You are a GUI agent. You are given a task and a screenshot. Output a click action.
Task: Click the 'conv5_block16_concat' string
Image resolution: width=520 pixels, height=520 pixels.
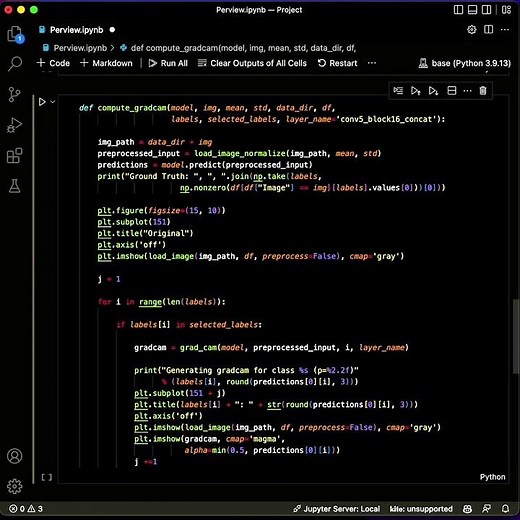pos(386,119)
